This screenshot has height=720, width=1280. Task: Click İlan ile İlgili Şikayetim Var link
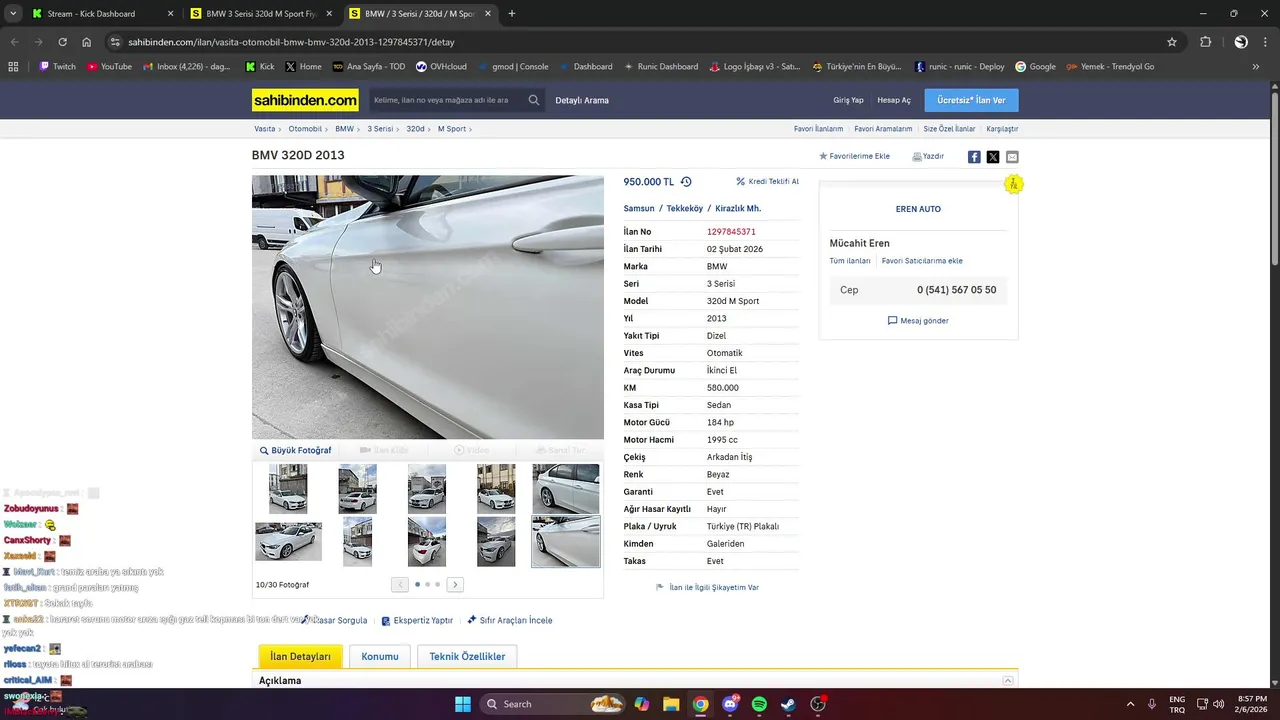pyautogui.click(x=707, y=587)
